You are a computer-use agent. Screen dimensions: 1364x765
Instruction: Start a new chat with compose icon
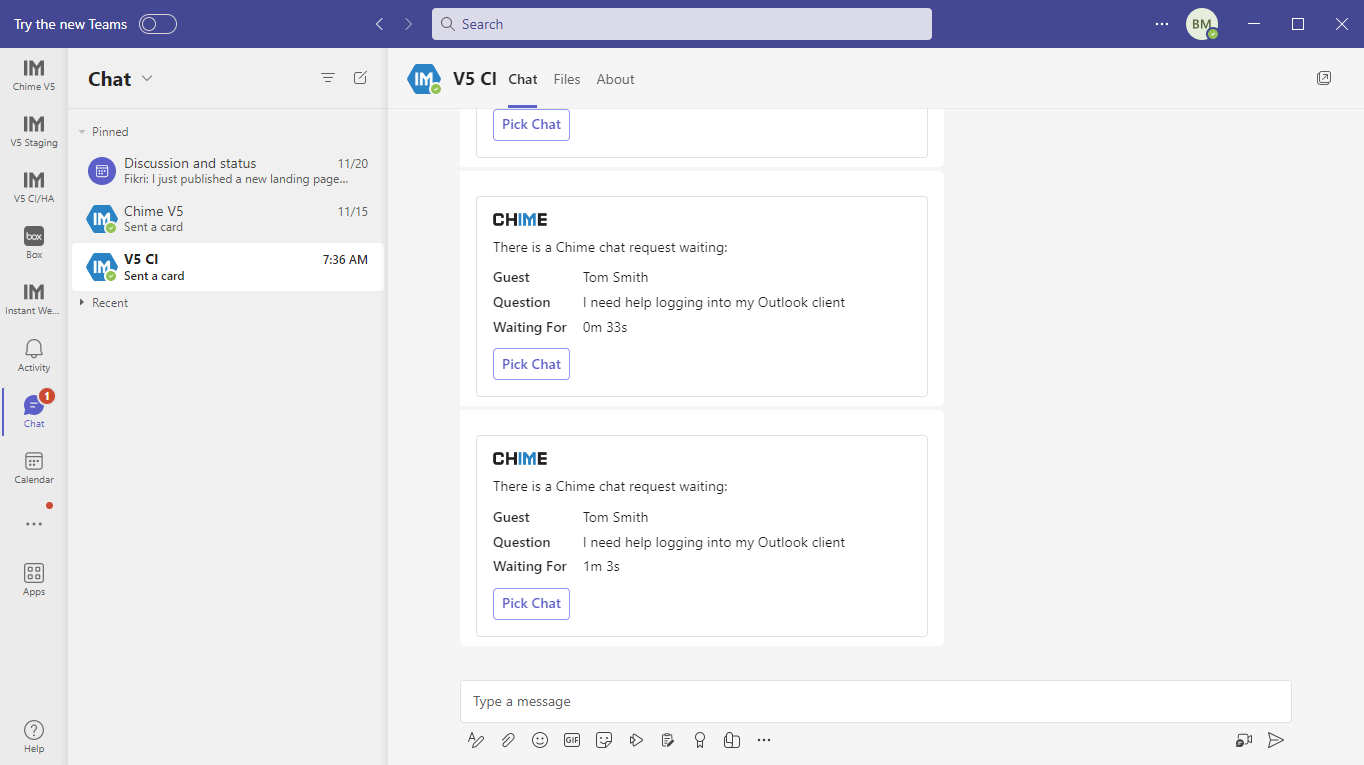(x=360, y=78)
